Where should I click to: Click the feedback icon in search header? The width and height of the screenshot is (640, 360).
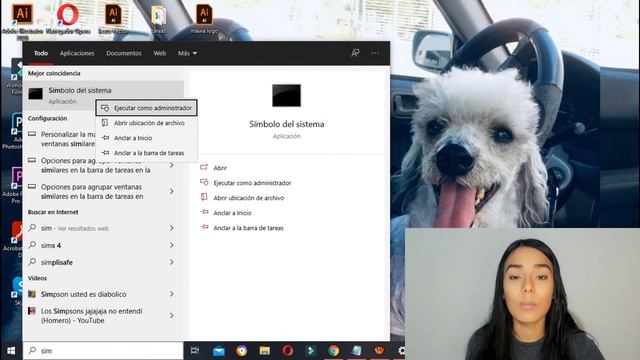(x=355, y=53)
